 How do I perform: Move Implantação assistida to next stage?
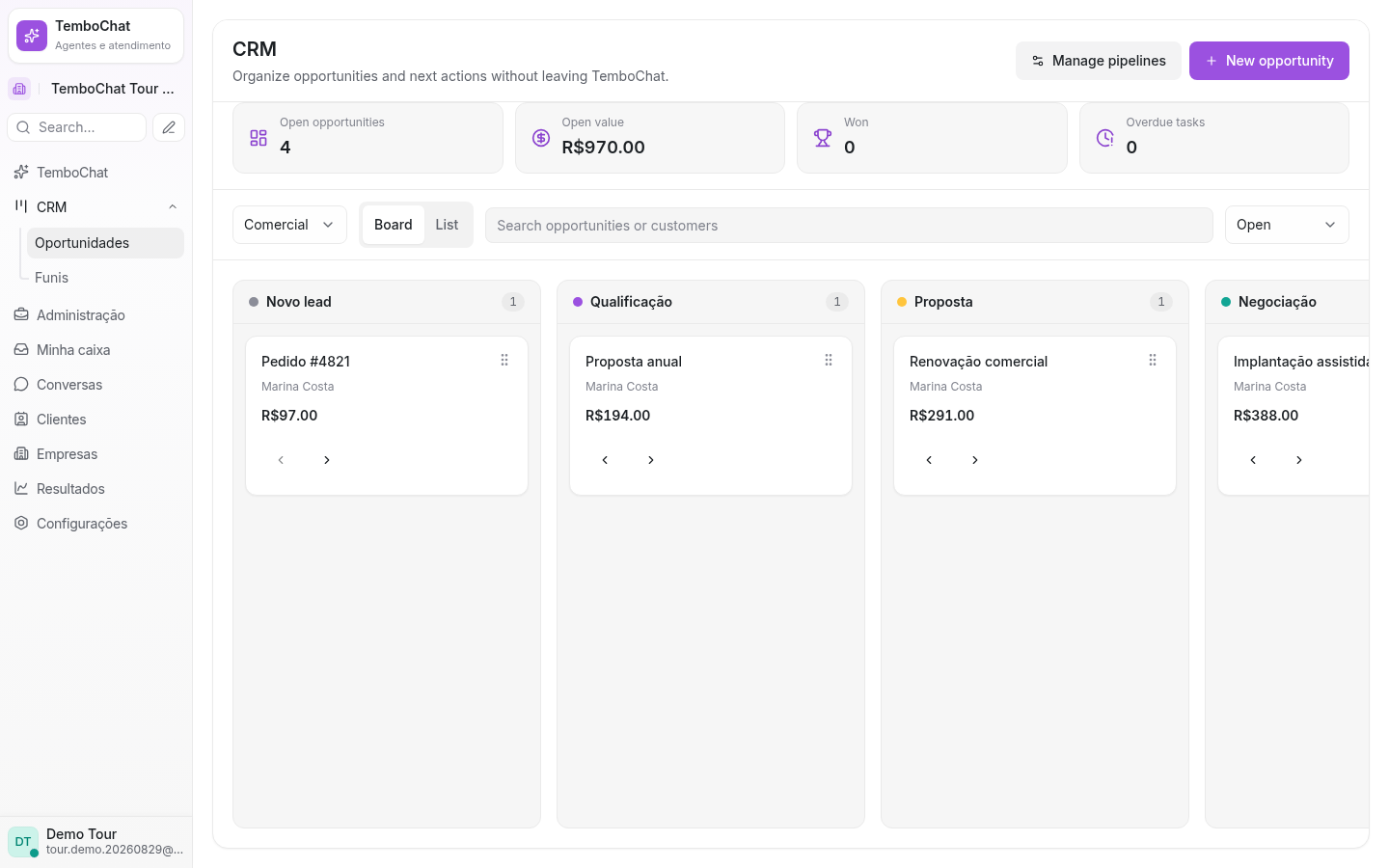pos(1299,460)
